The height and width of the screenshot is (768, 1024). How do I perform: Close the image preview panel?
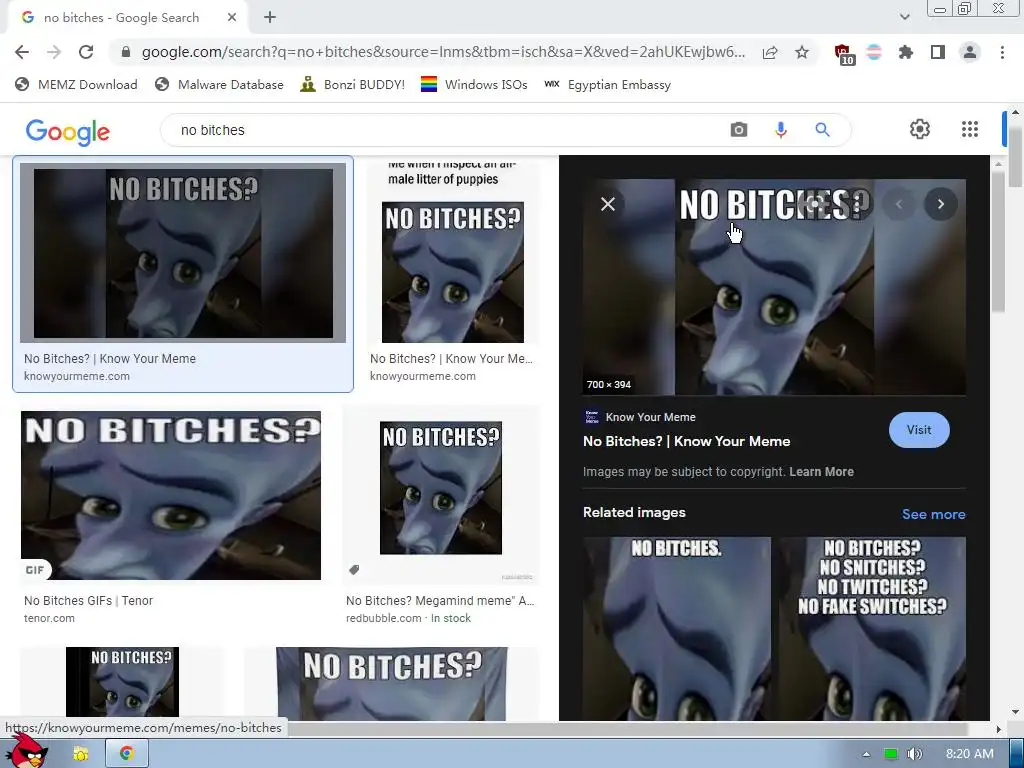607,204
